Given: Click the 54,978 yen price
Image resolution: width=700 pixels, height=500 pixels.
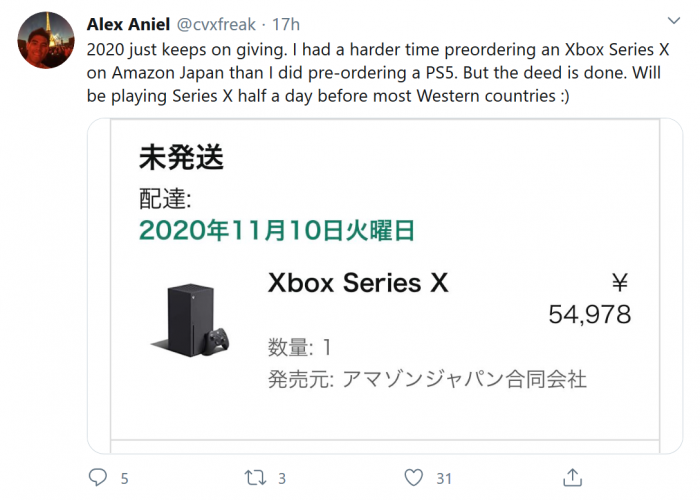Looking at the screenshot, I should [589, 314].
